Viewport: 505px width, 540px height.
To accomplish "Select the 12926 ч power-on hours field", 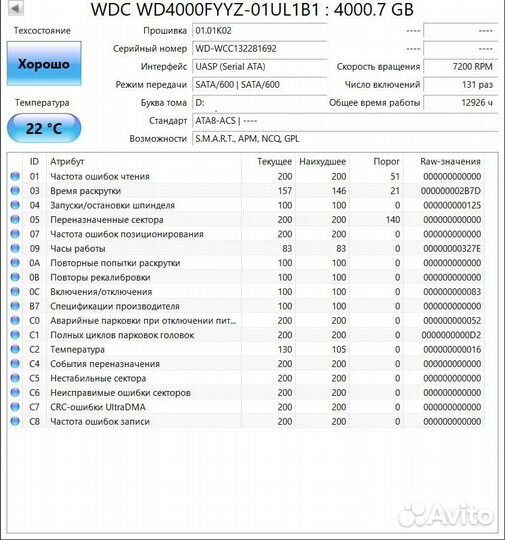I will (460, 103).
